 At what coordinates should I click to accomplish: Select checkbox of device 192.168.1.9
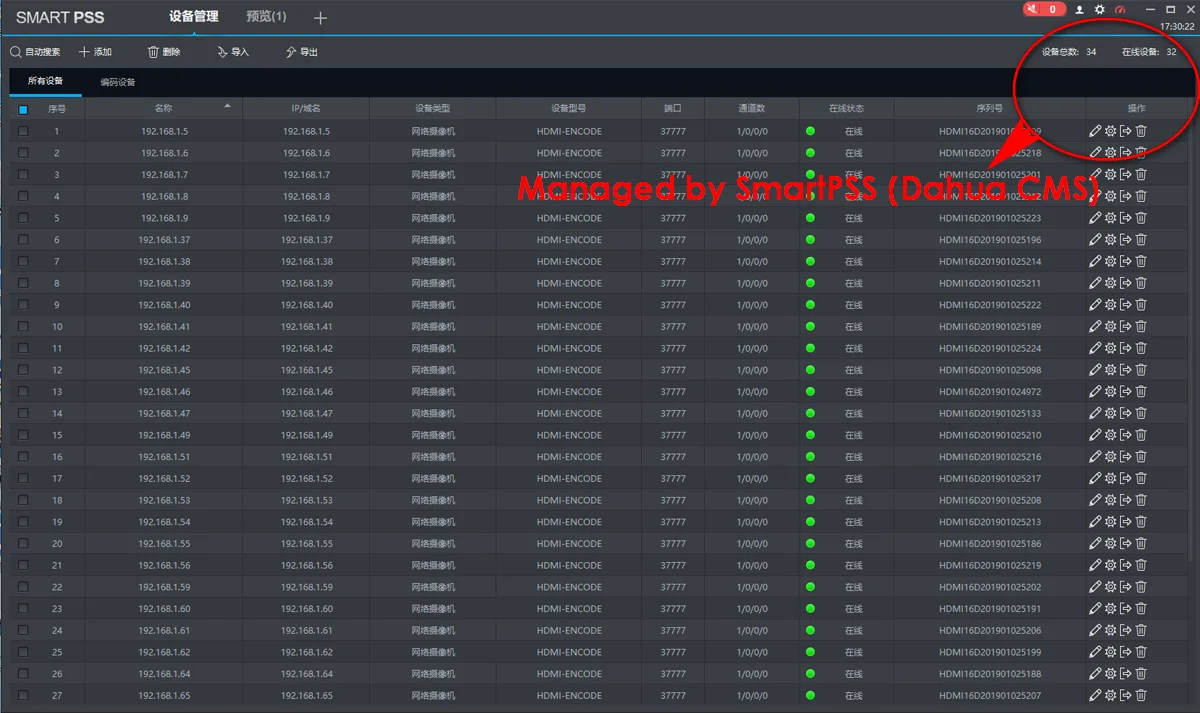[x=23, y=218]
